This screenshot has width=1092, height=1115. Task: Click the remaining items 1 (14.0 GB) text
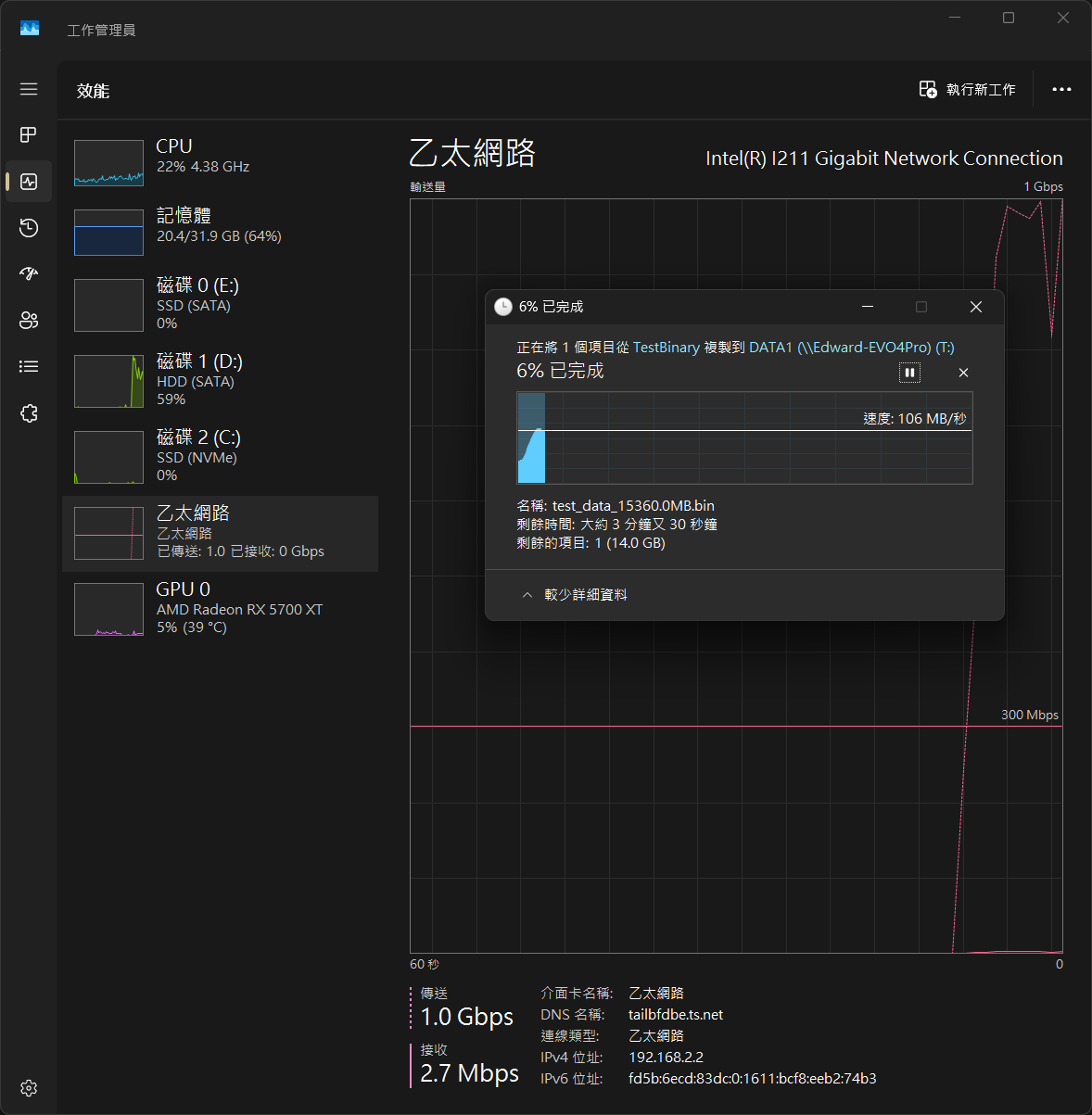(630, 543)
